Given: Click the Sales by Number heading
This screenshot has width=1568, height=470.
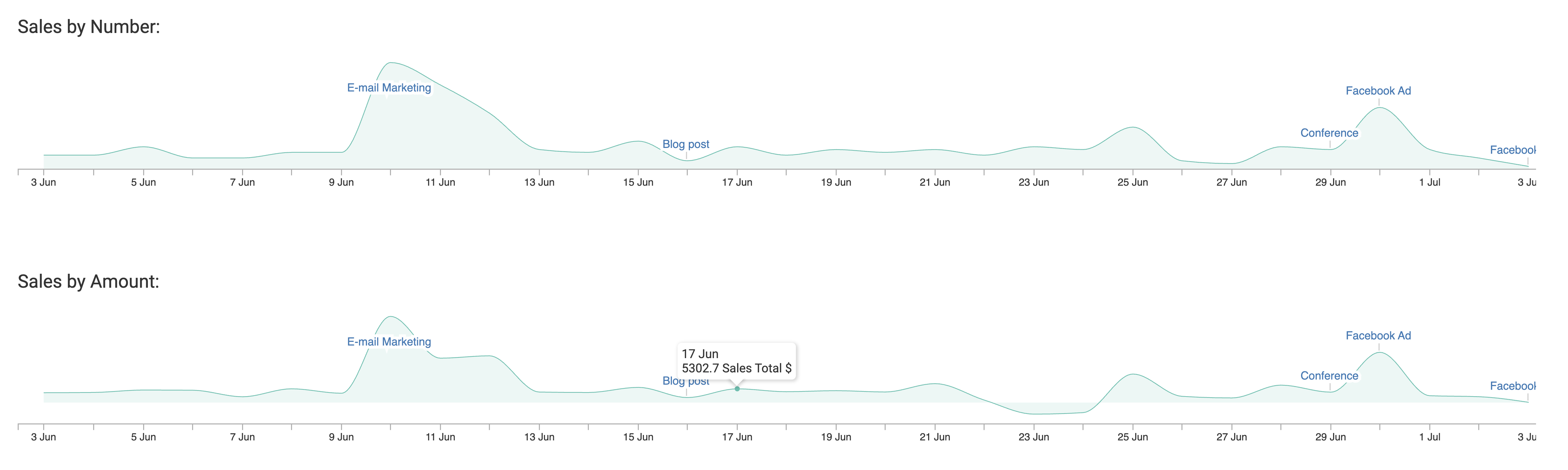Looking at the screenshot, I should pos(89,27).
